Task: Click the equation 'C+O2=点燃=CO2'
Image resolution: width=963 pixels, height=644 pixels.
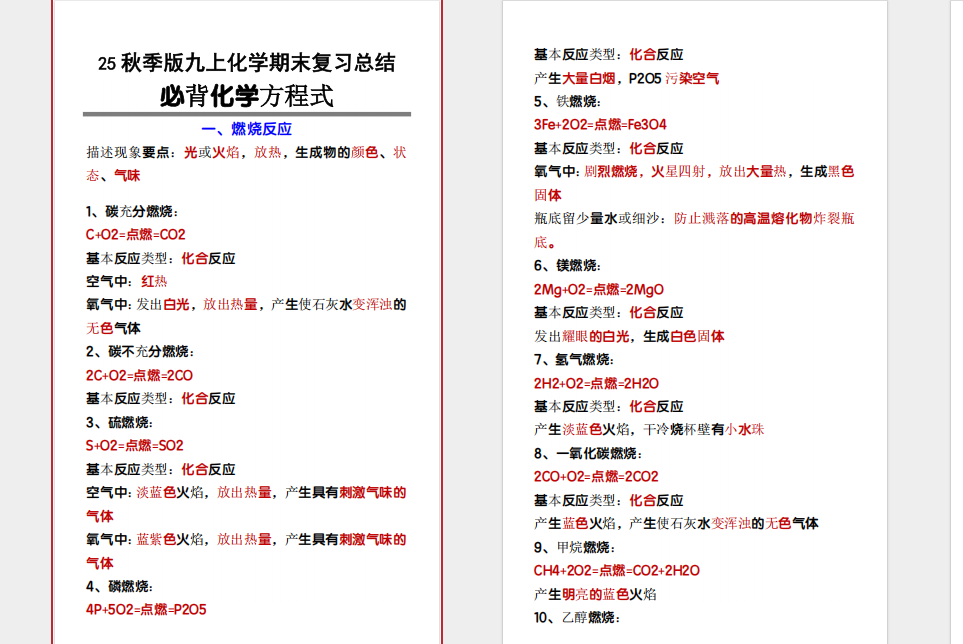Action: [135, 235]
